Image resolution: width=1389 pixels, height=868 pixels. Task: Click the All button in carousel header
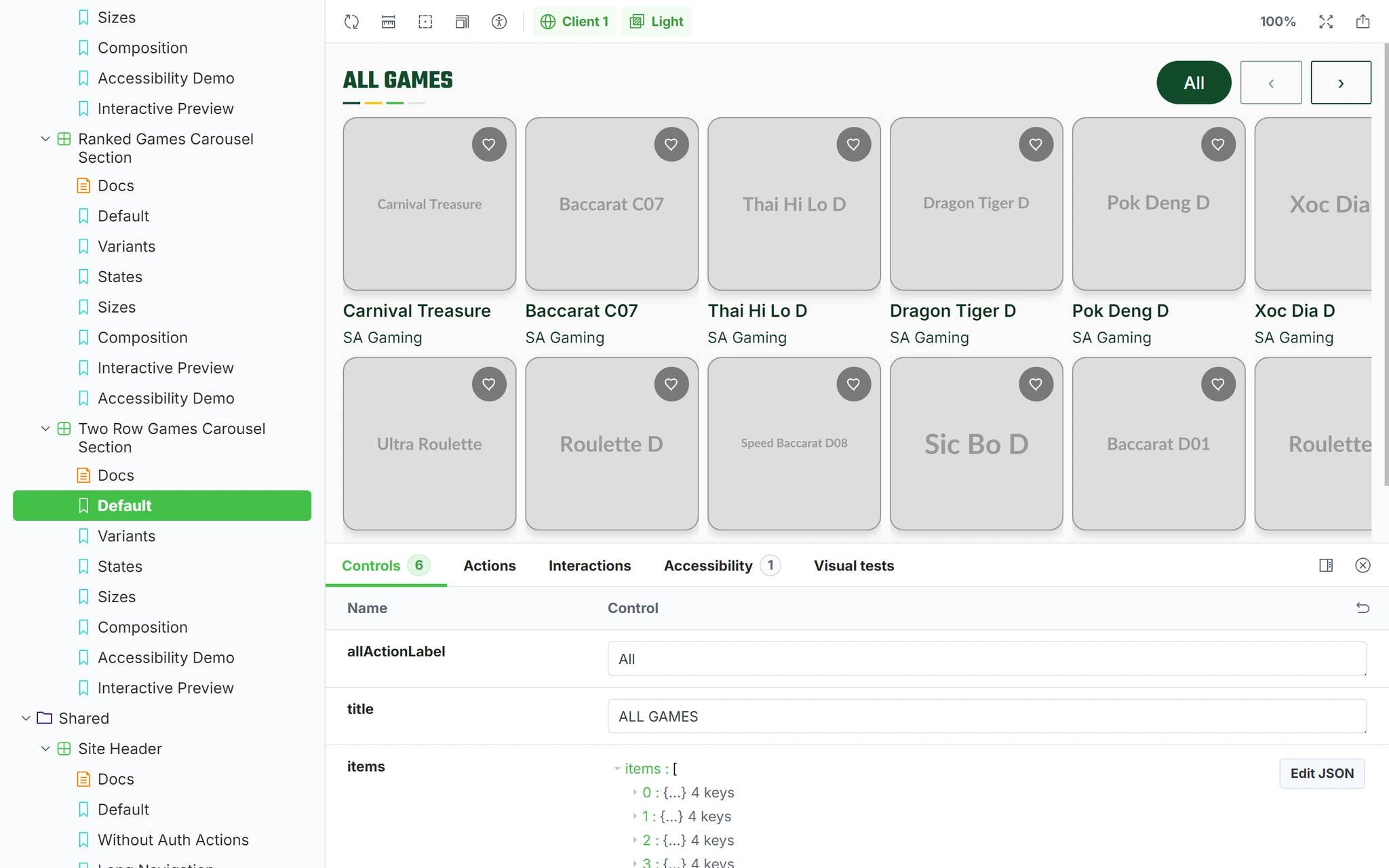(1194, 83)
